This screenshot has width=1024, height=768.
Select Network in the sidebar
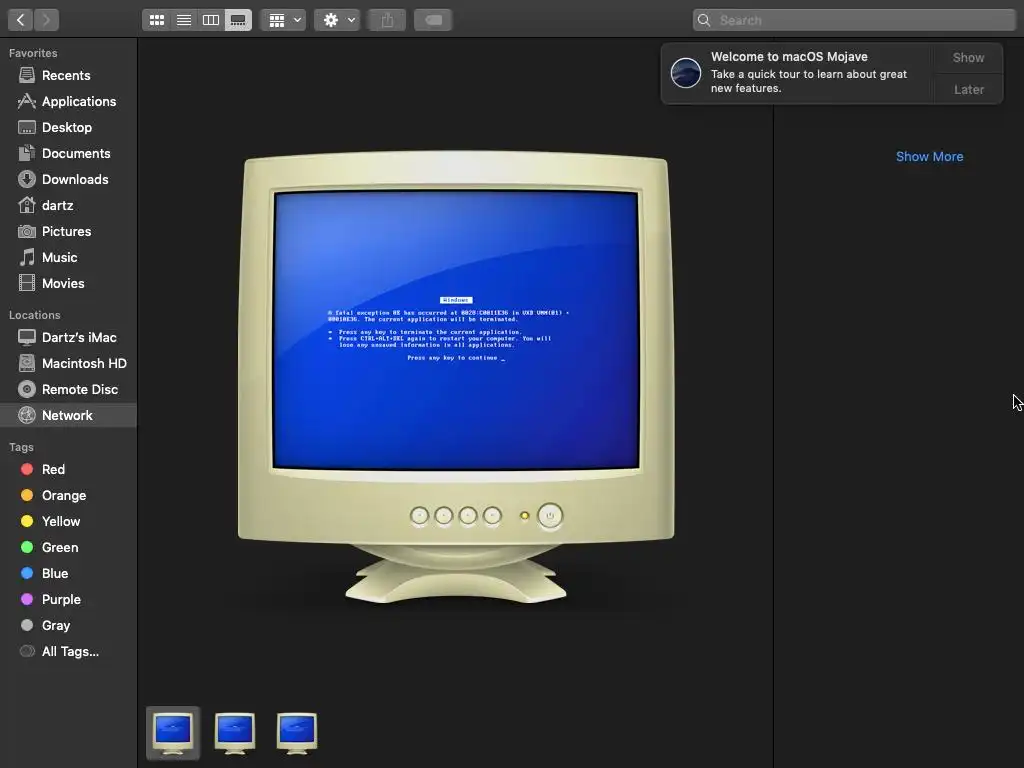tap(69, 415)
